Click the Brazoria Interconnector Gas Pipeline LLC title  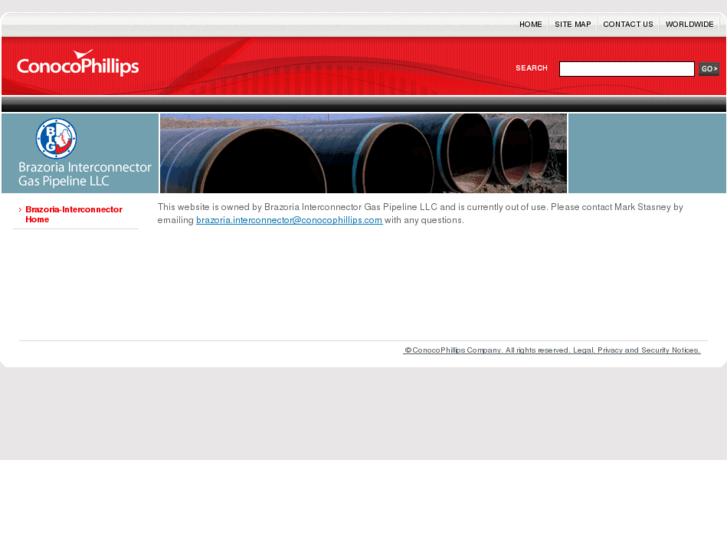[x=85, y=174]
